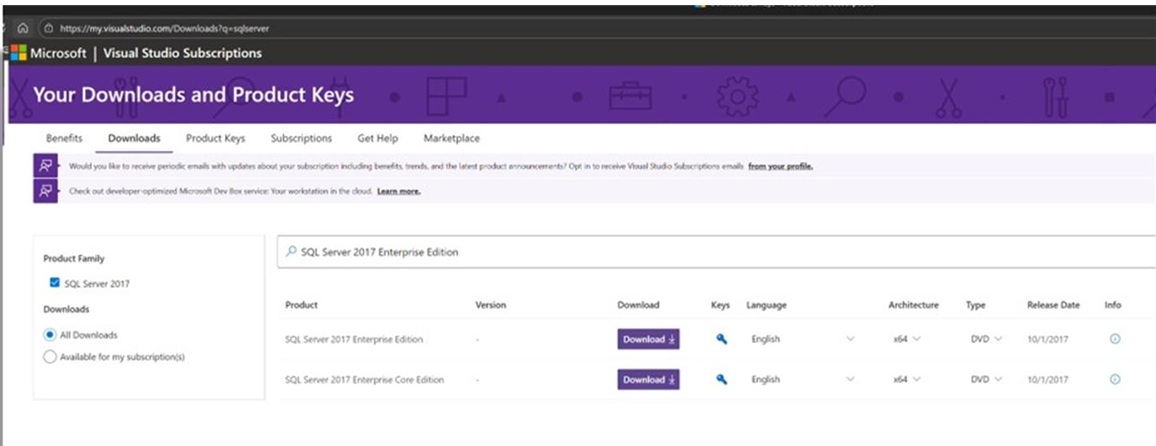This screenshot has width=1156, height=446.
Task: Open product key for Enterprise Core Edition
Action: pyautogui.click(x=722, y=380)
